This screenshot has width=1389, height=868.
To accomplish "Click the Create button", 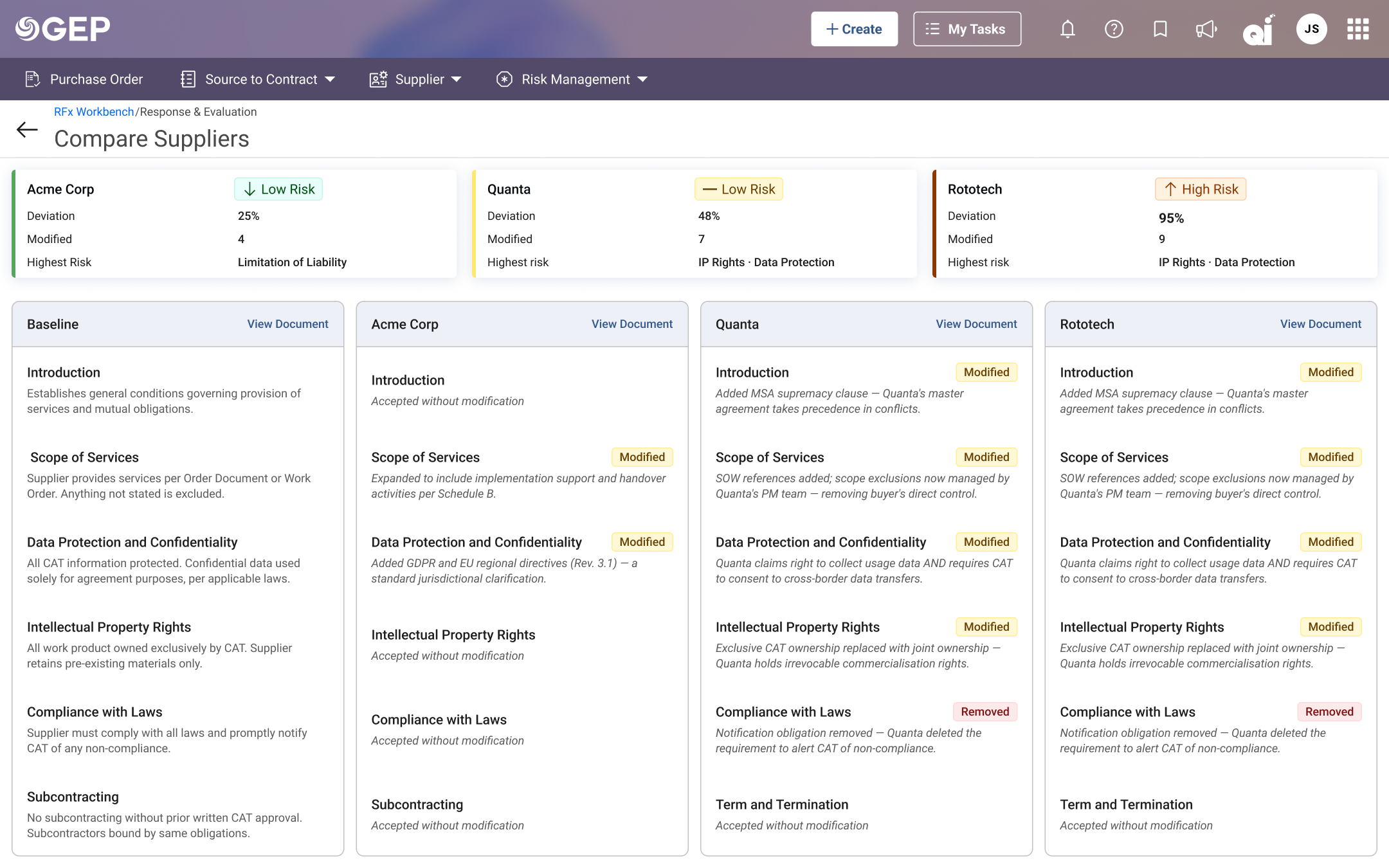I will tap(854, 29).
